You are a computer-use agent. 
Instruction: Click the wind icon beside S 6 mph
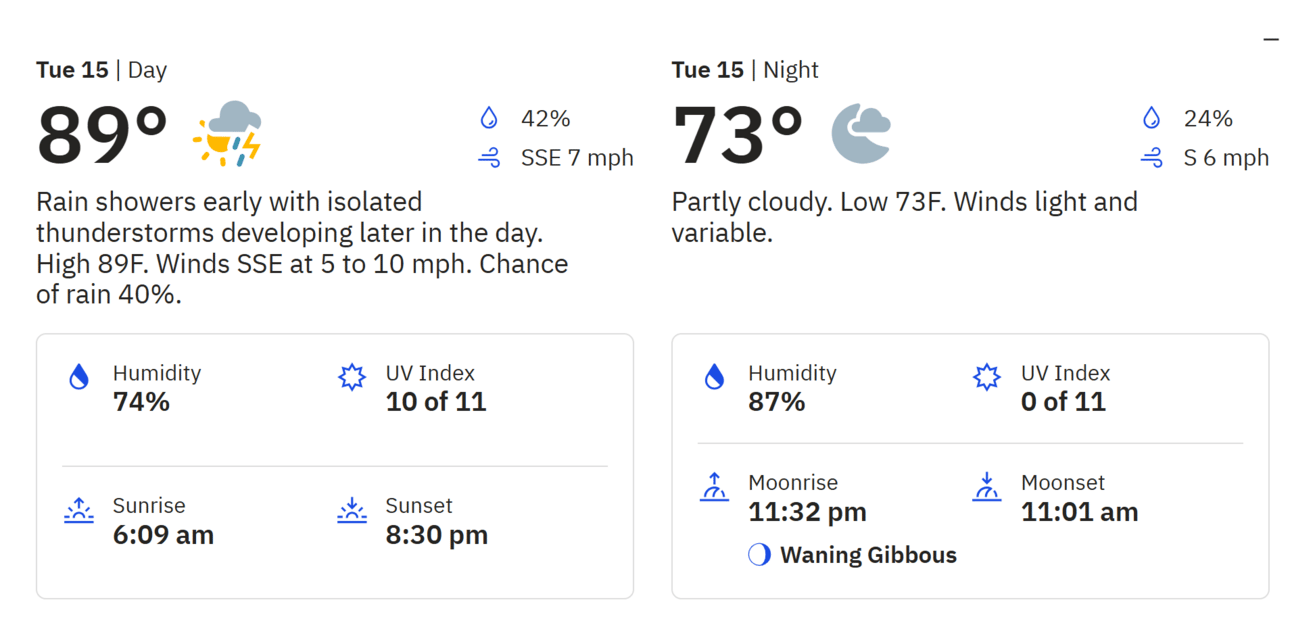click(x=1152, y=158)
